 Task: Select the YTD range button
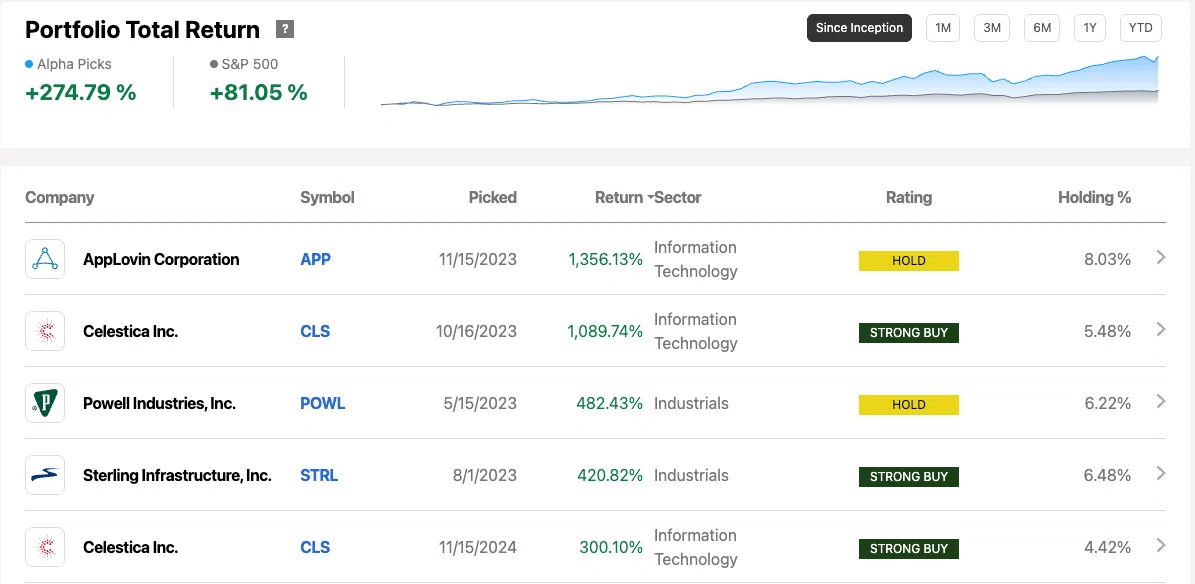(x=1140, y=28)
